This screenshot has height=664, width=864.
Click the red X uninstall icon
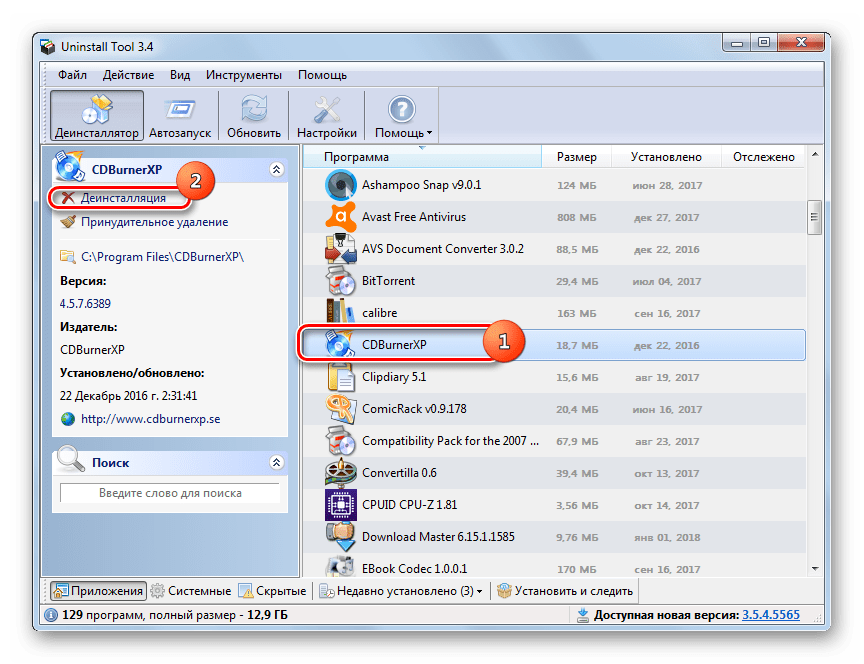[x=68, y=198]
